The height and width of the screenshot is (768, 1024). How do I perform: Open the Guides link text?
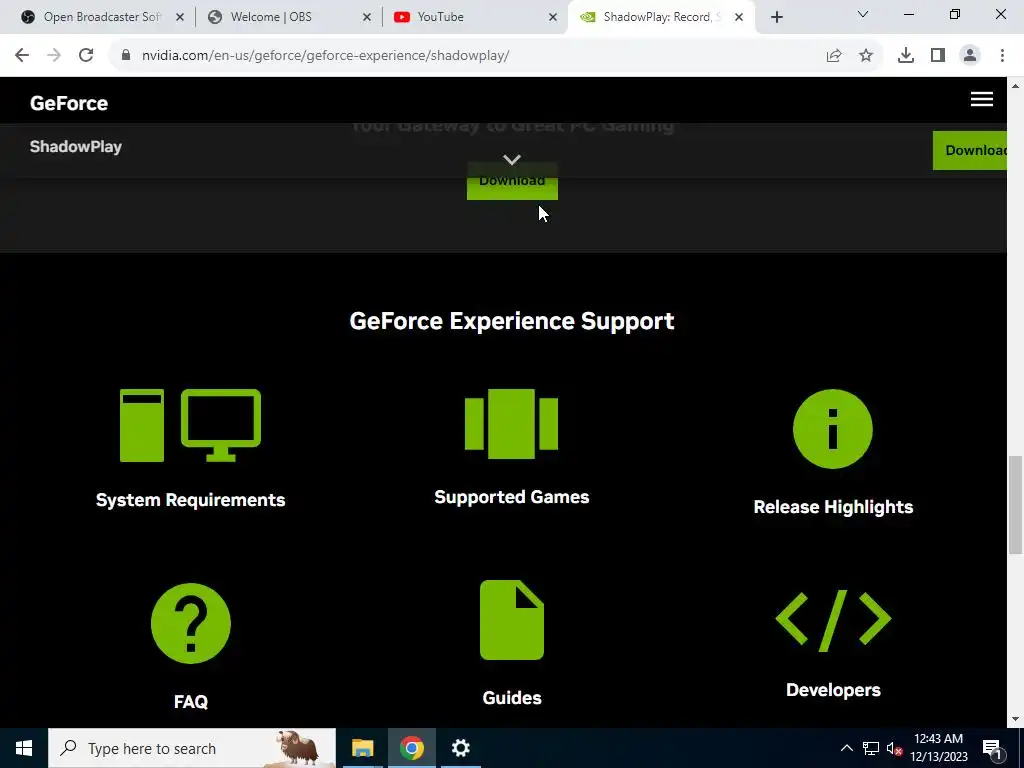tap(512, 698)
